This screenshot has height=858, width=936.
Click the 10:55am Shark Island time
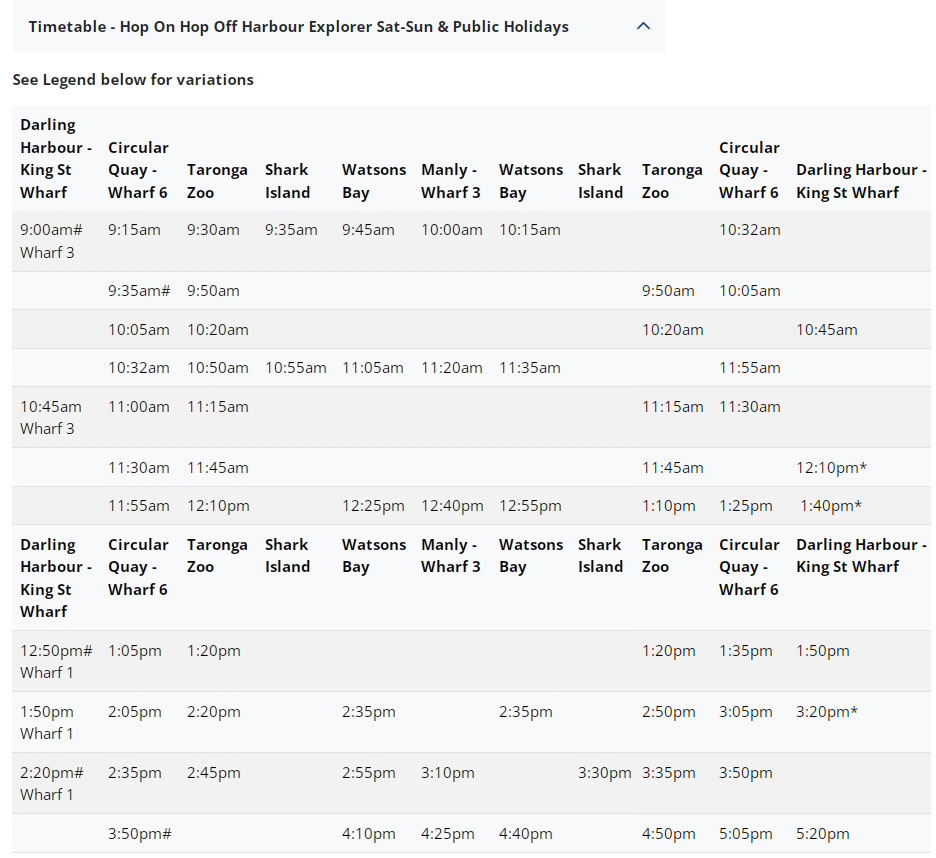pos(295,368)
